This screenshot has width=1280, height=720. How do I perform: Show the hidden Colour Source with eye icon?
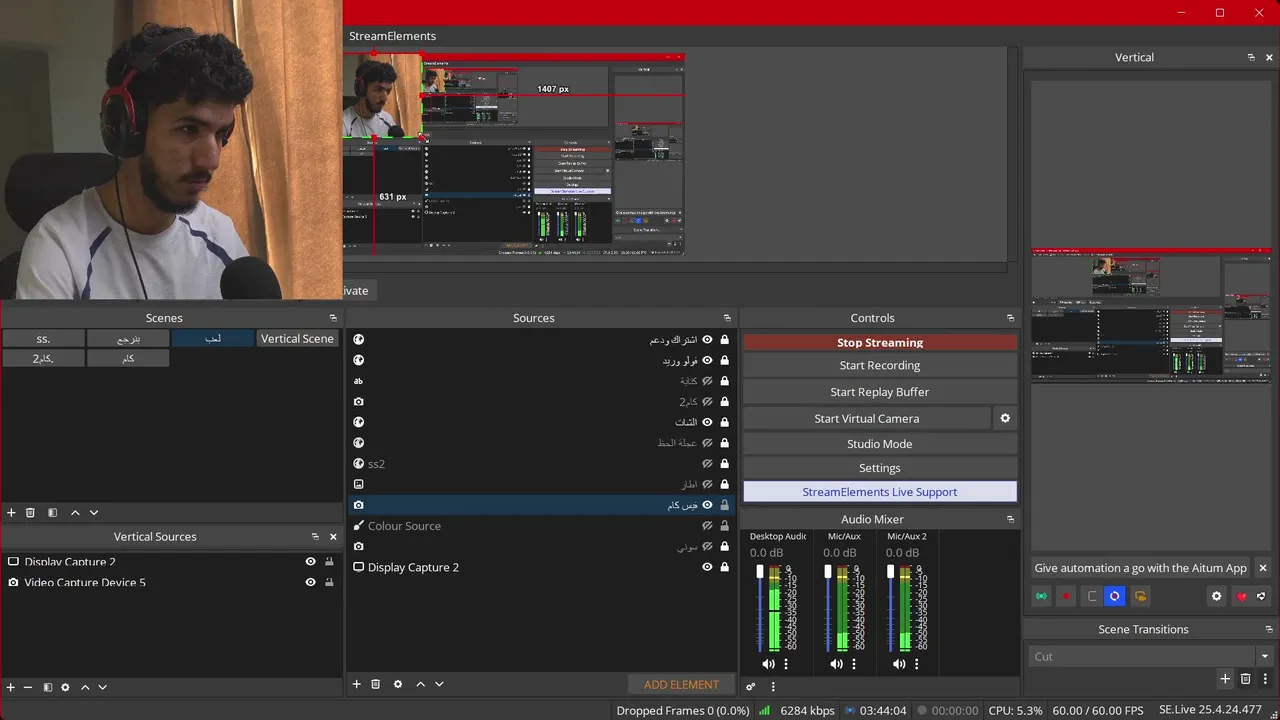coord(707,526)
